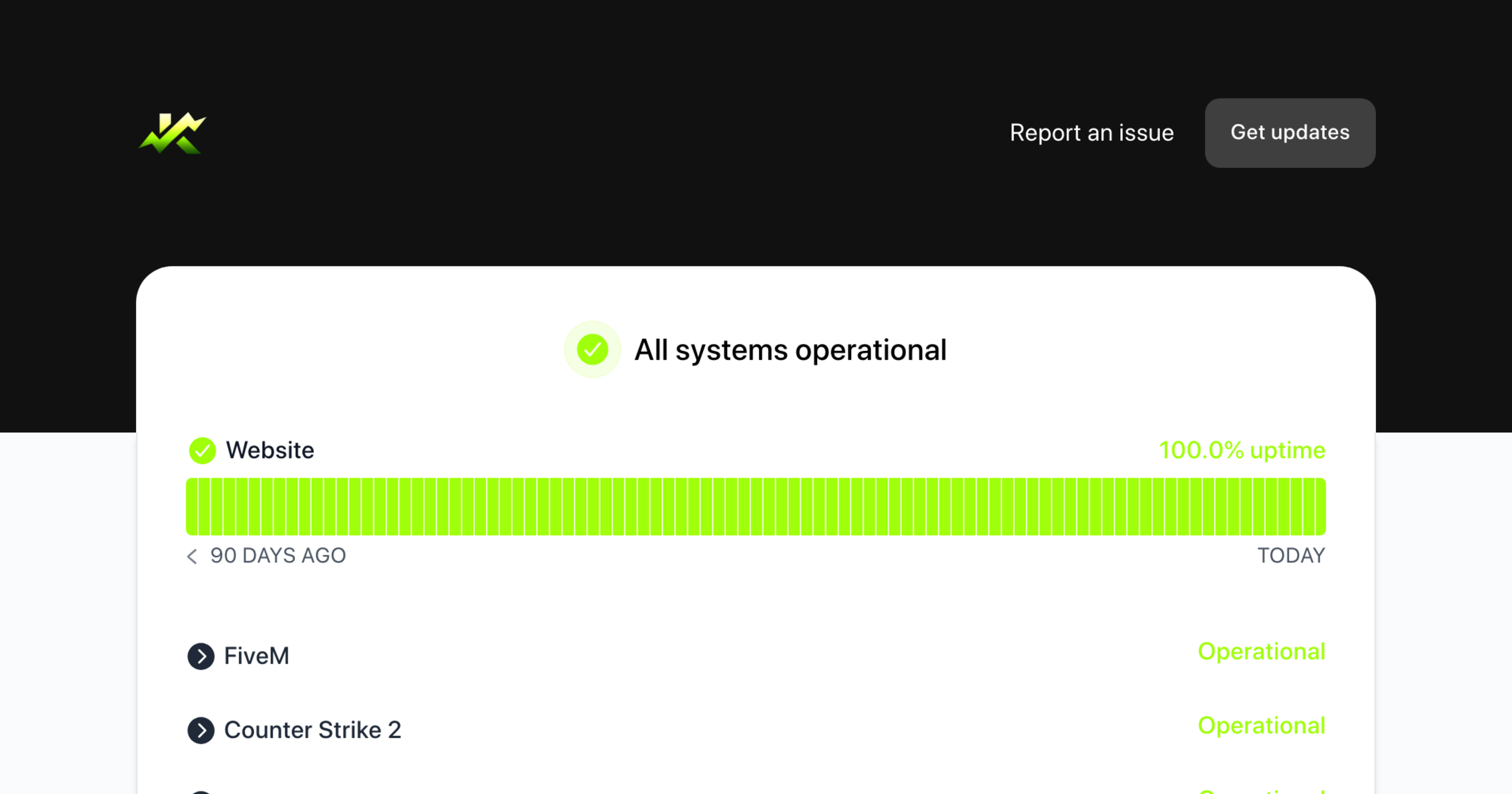The height and width of the screenshot is (794, 1512).
Task: Click the All systems operational heading
Action: tap(790, 350)
